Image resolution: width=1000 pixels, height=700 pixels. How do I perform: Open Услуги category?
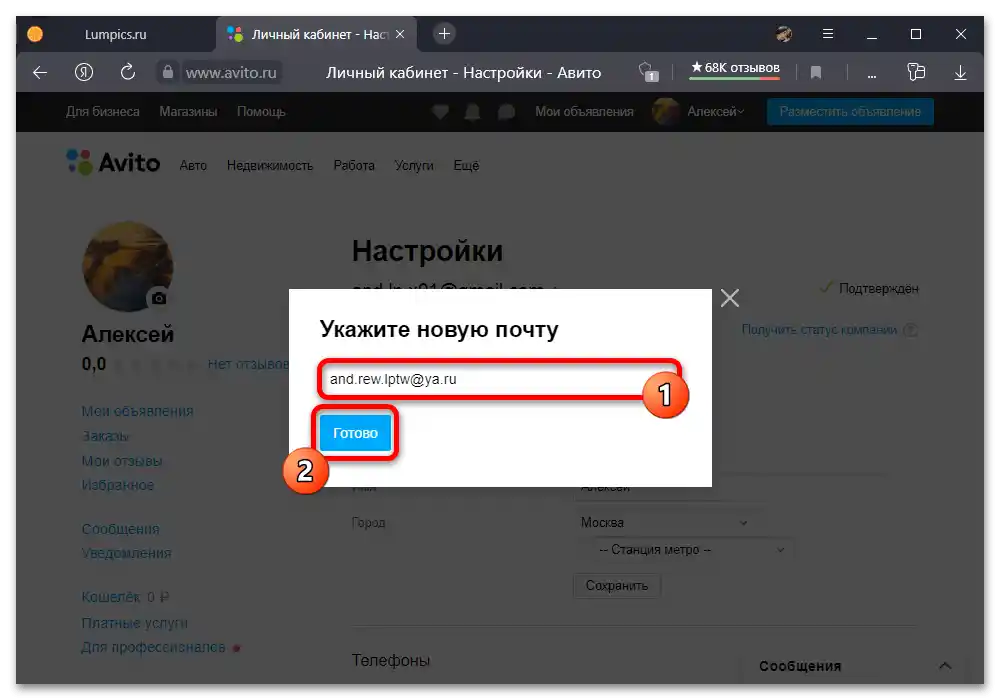pyautogui.click(x=414, y=166)
